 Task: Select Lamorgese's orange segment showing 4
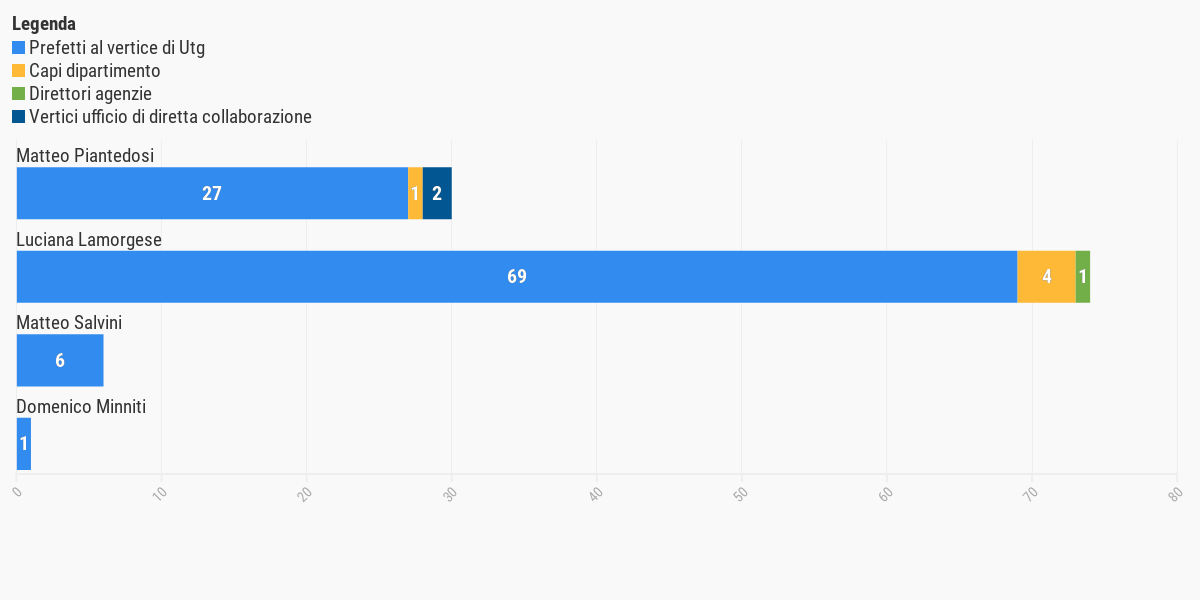coord(1046,277)
